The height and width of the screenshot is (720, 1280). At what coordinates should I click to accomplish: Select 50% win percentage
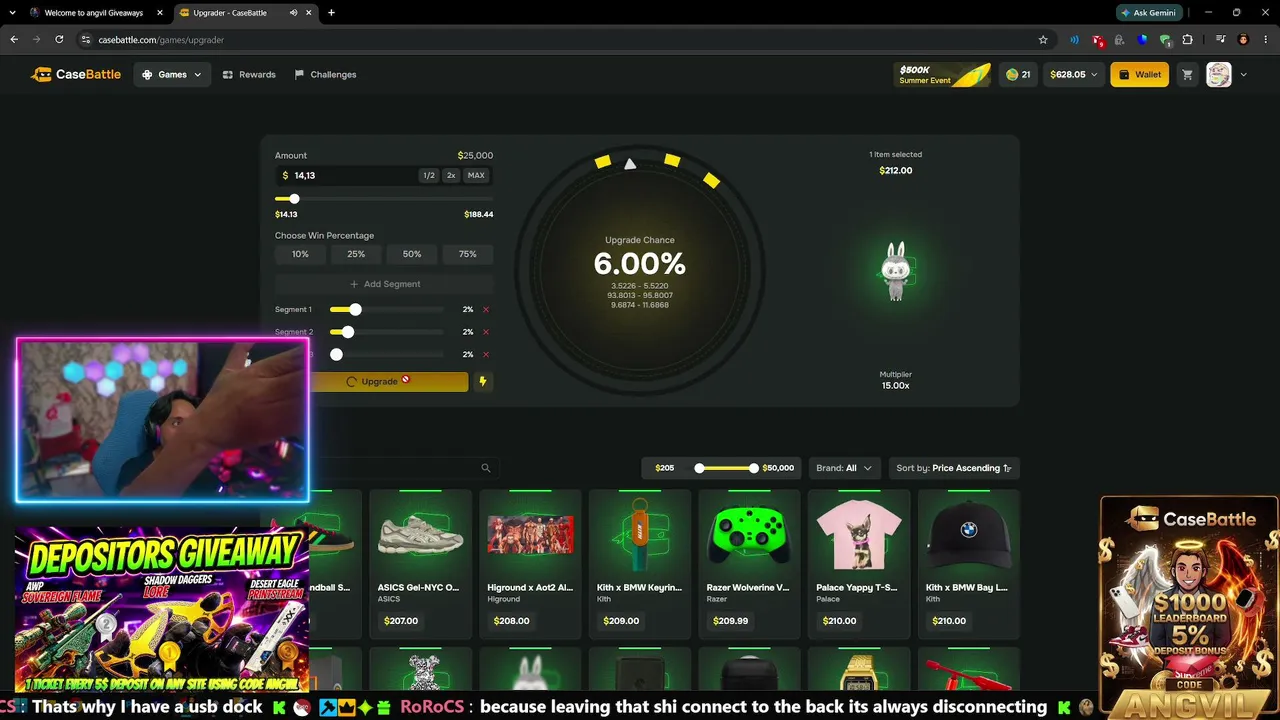point(412,254)
